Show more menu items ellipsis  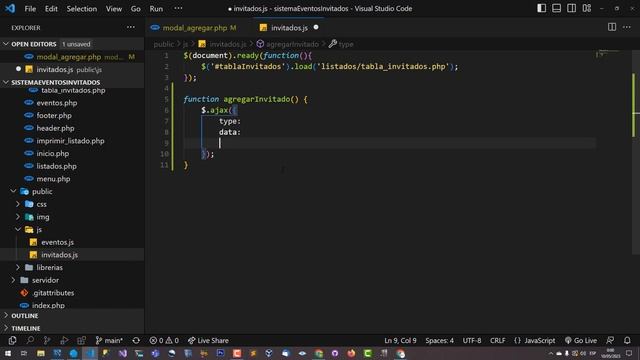tap(178, 9)
